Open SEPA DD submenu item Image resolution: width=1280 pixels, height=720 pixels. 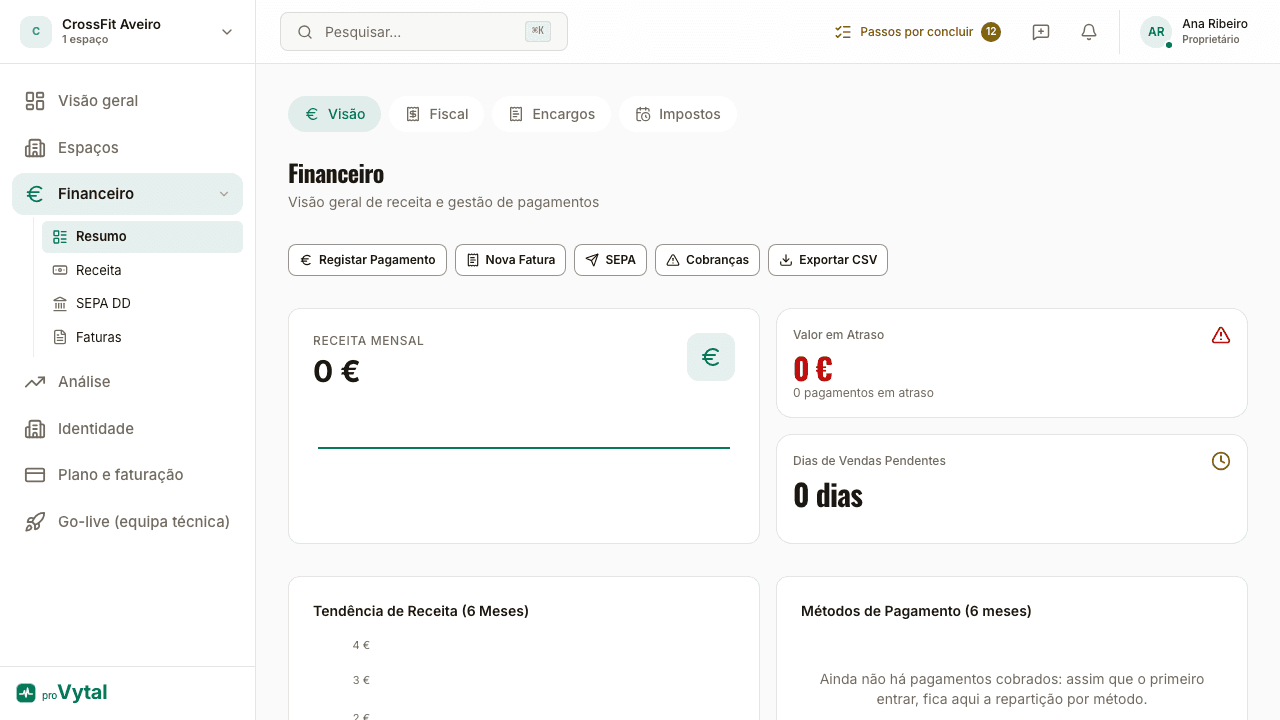(x=142, y=303)
